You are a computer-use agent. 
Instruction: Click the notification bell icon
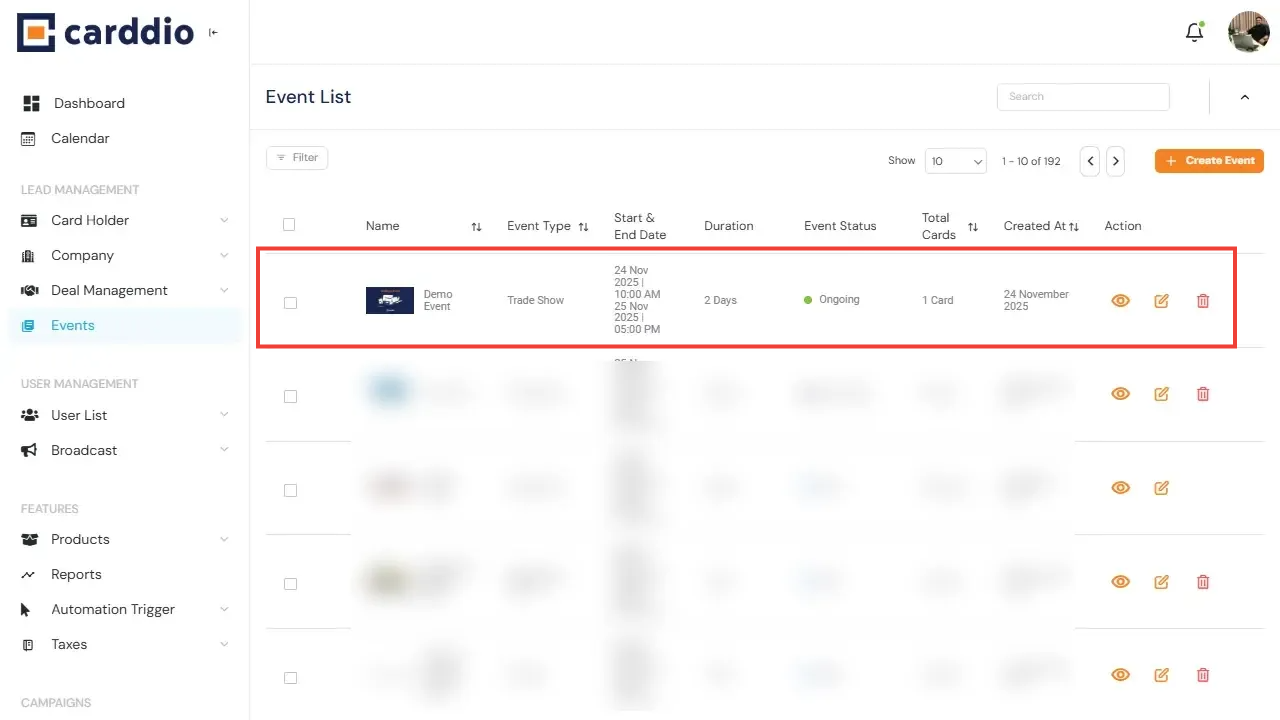pyautogui.click(x=1194, y=32)
